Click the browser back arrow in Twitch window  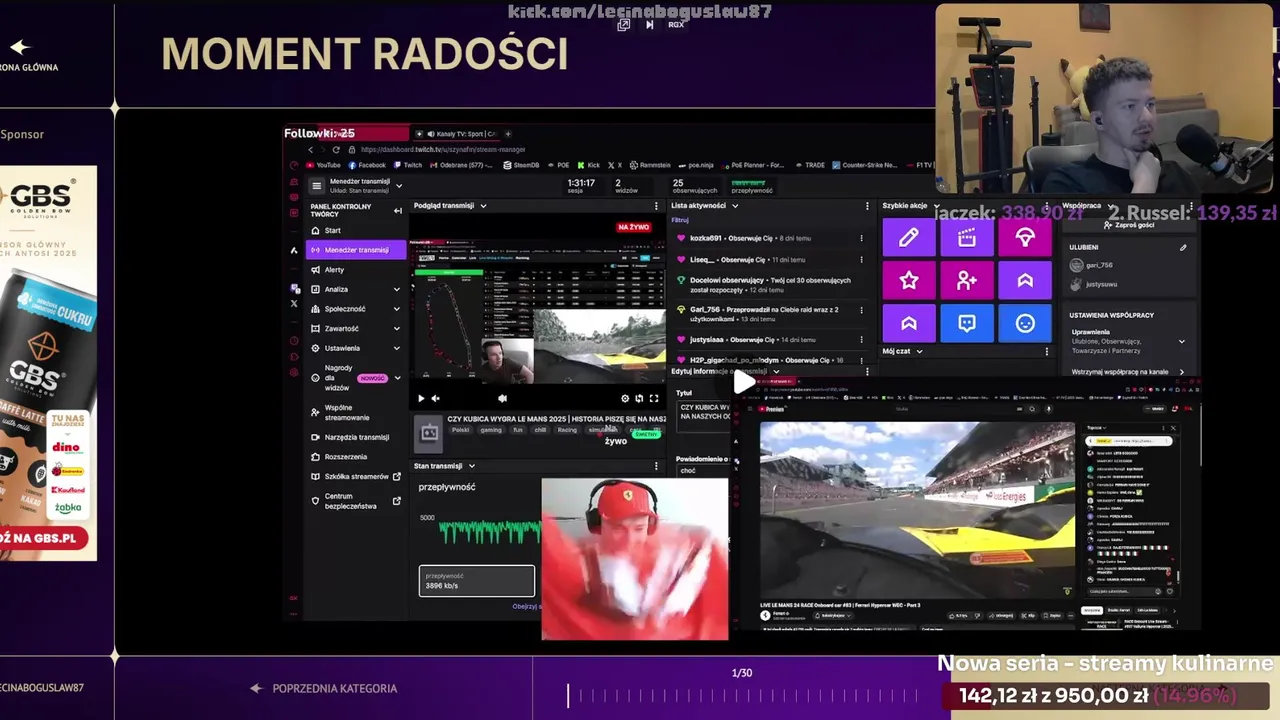pyautogui.click(x=311, y=149)
